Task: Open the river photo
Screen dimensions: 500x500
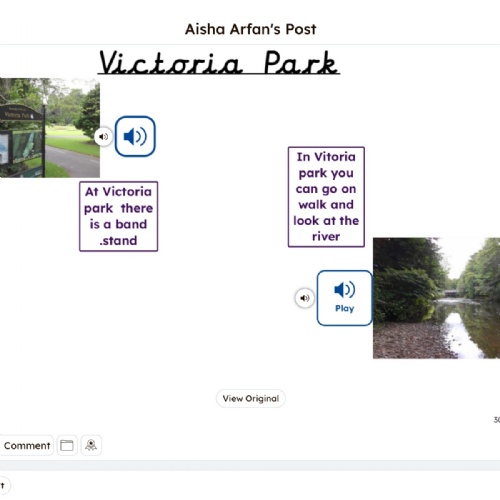Action: [x=436, y=298]
